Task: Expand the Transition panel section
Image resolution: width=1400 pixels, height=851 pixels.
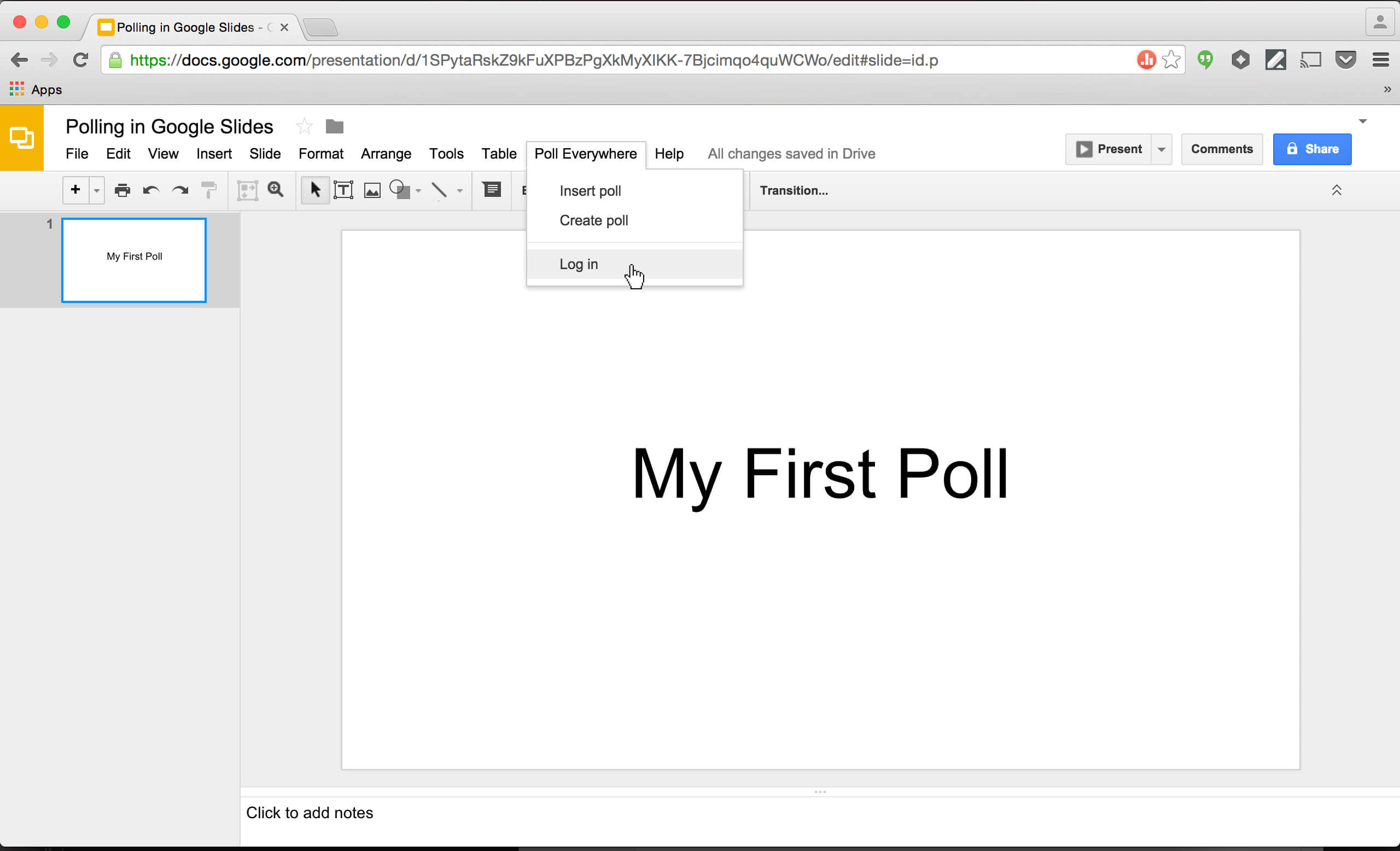Action: [1338, 190]
